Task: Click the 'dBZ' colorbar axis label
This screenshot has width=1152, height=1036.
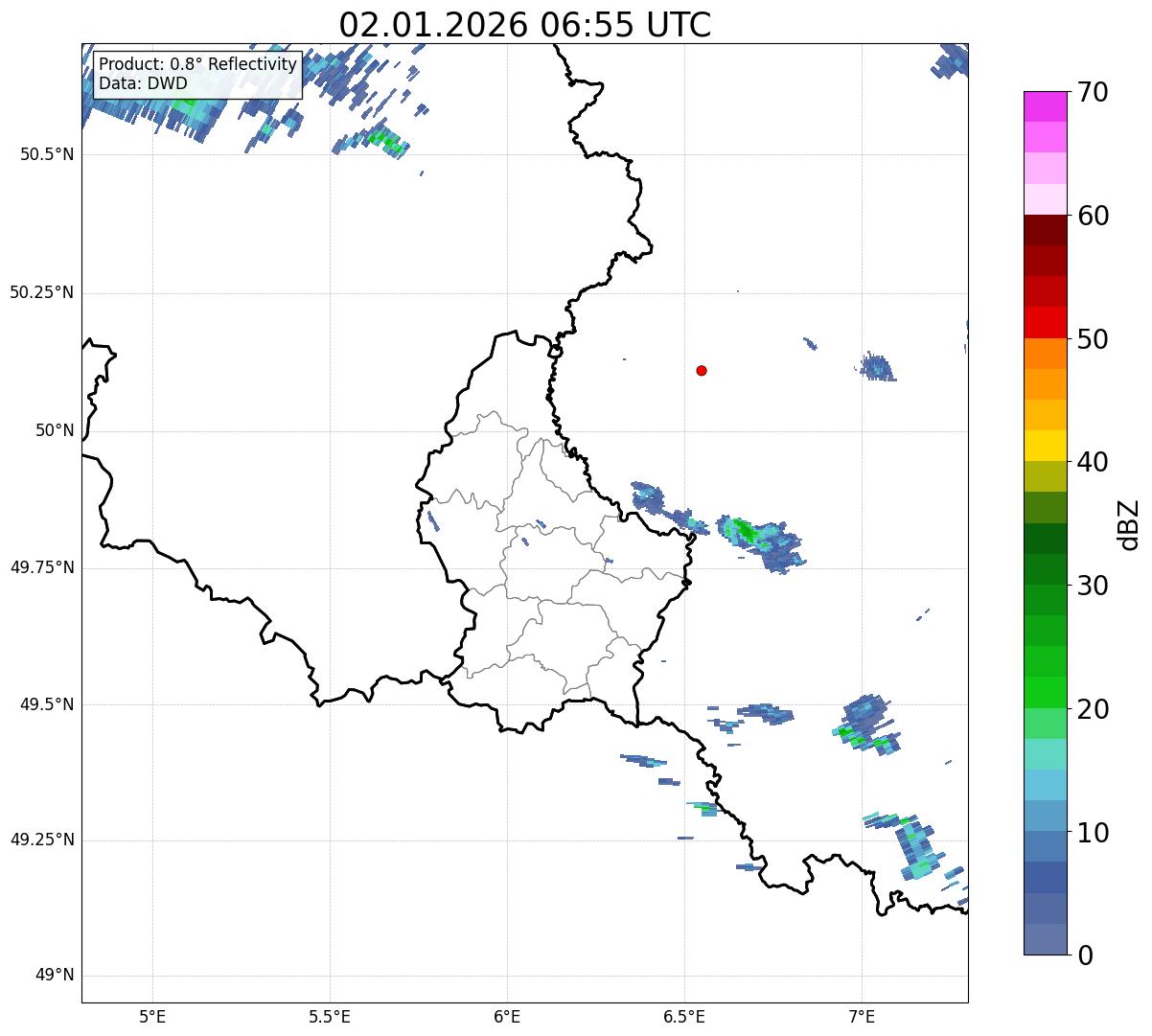Action: [x=1129, y=523]
